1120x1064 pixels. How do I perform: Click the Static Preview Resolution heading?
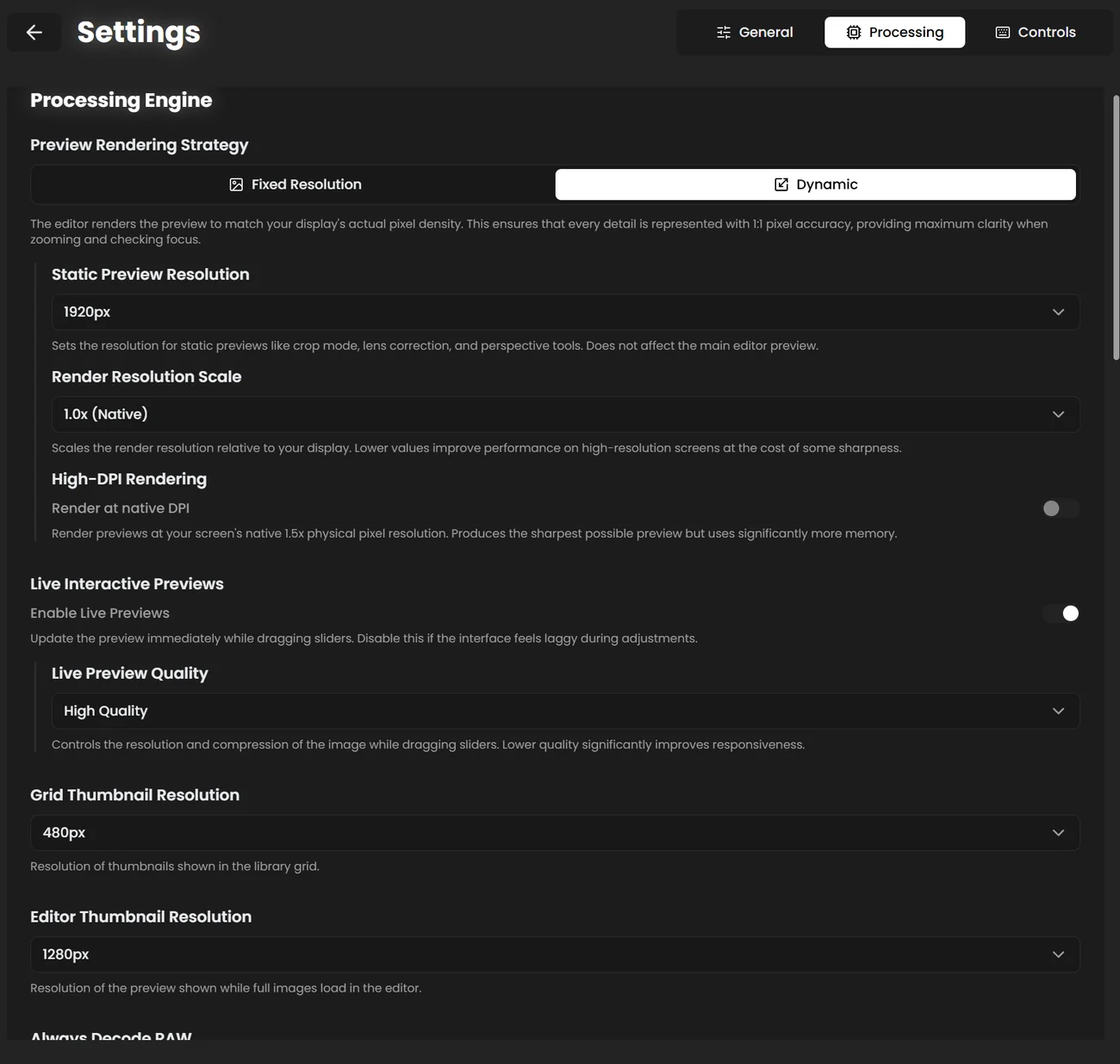coord(151,274)
